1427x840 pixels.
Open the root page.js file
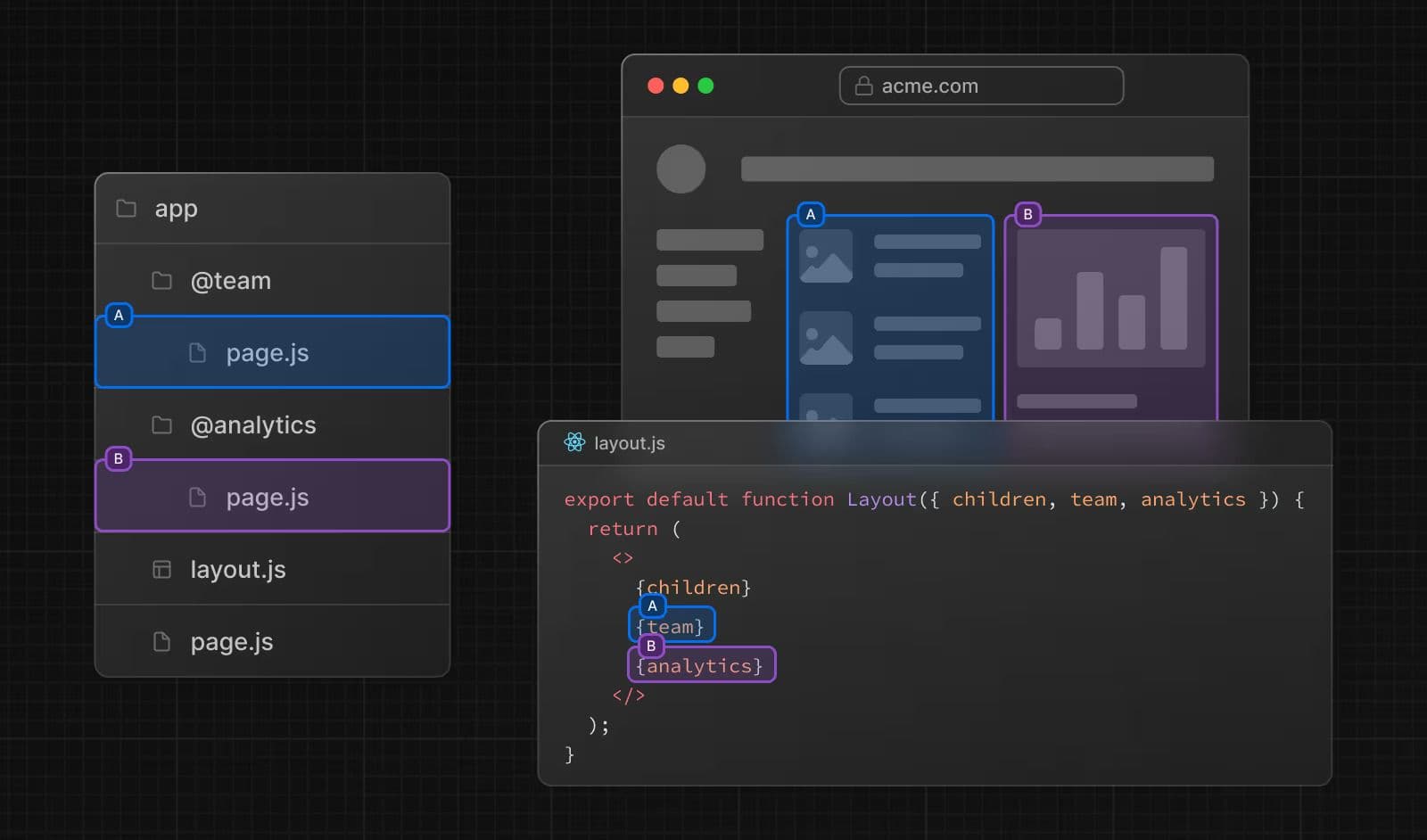(232, 641)
